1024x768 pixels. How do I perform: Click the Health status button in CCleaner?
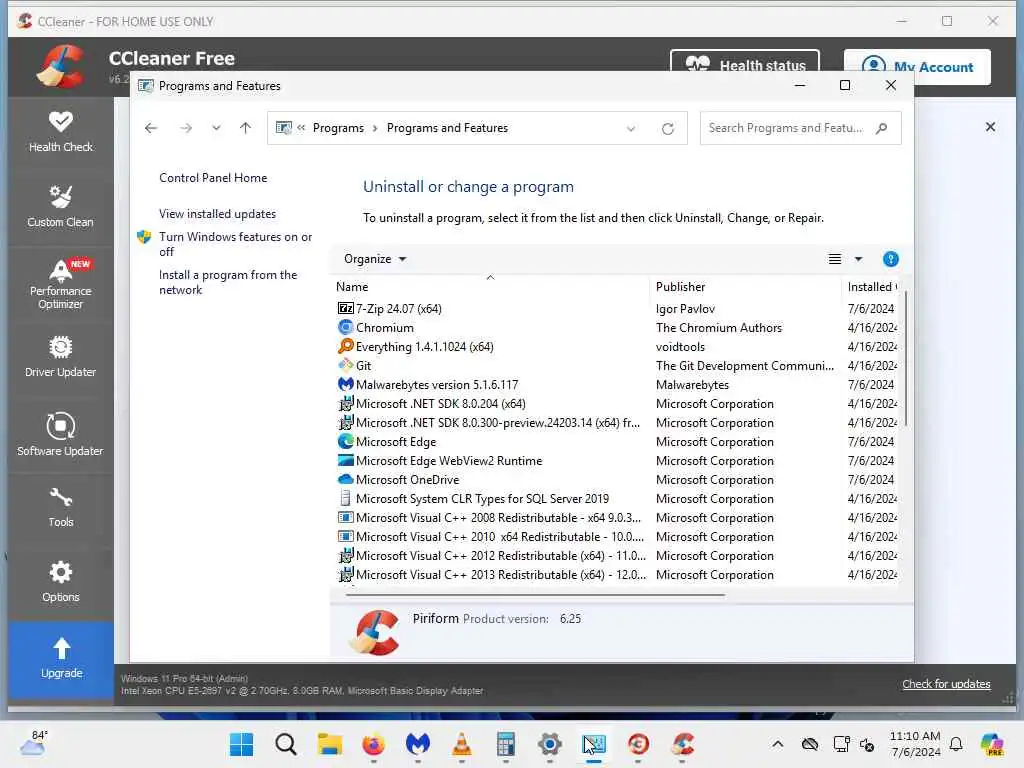pos(744,65)
